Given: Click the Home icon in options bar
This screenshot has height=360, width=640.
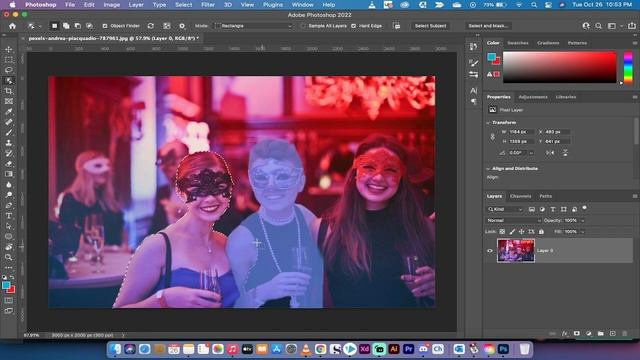Looking at the screenshot, I should 12,26.
